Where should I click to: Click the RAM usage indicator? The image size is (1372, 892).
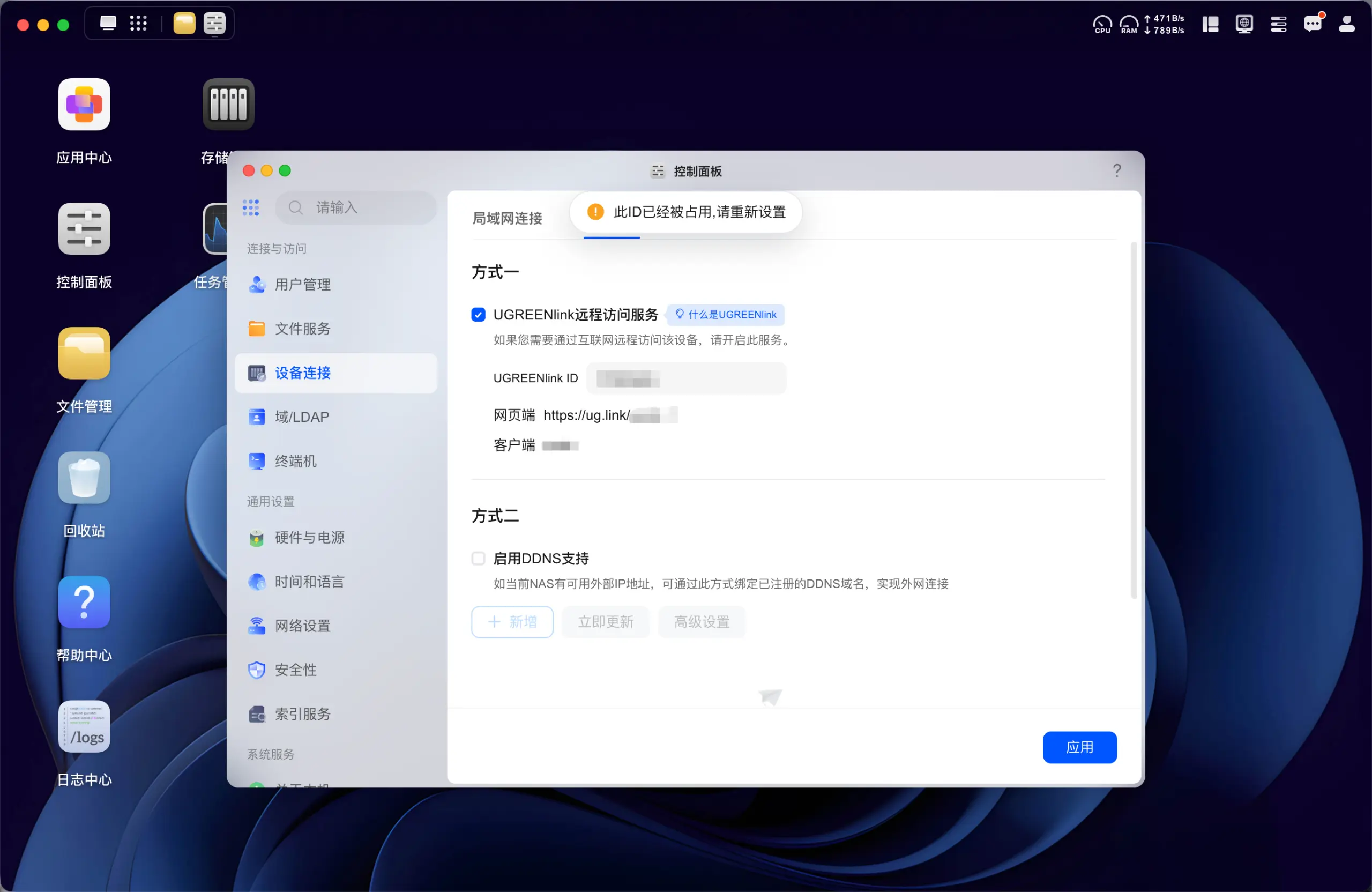1129,24
